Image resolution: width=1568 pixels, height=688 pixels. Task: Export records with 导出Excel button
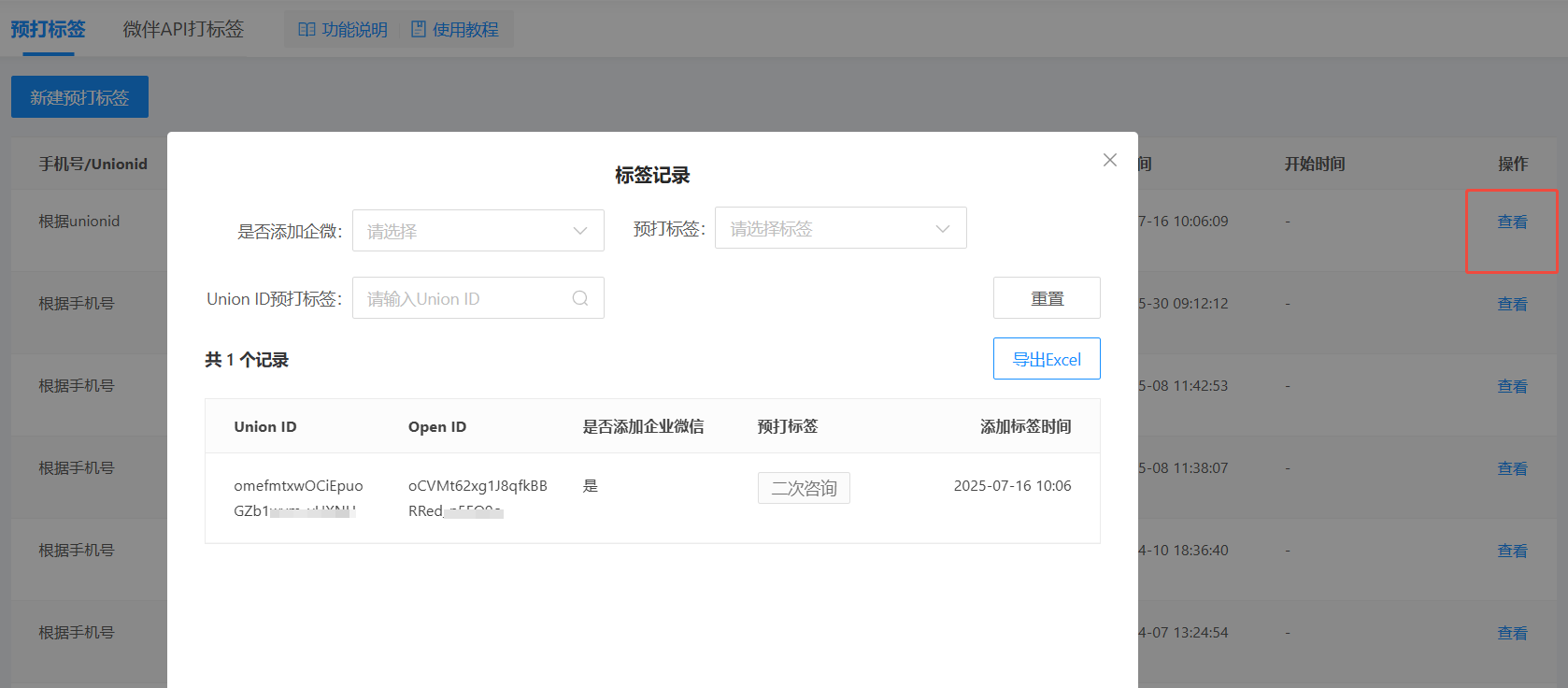coord(1047,359)
